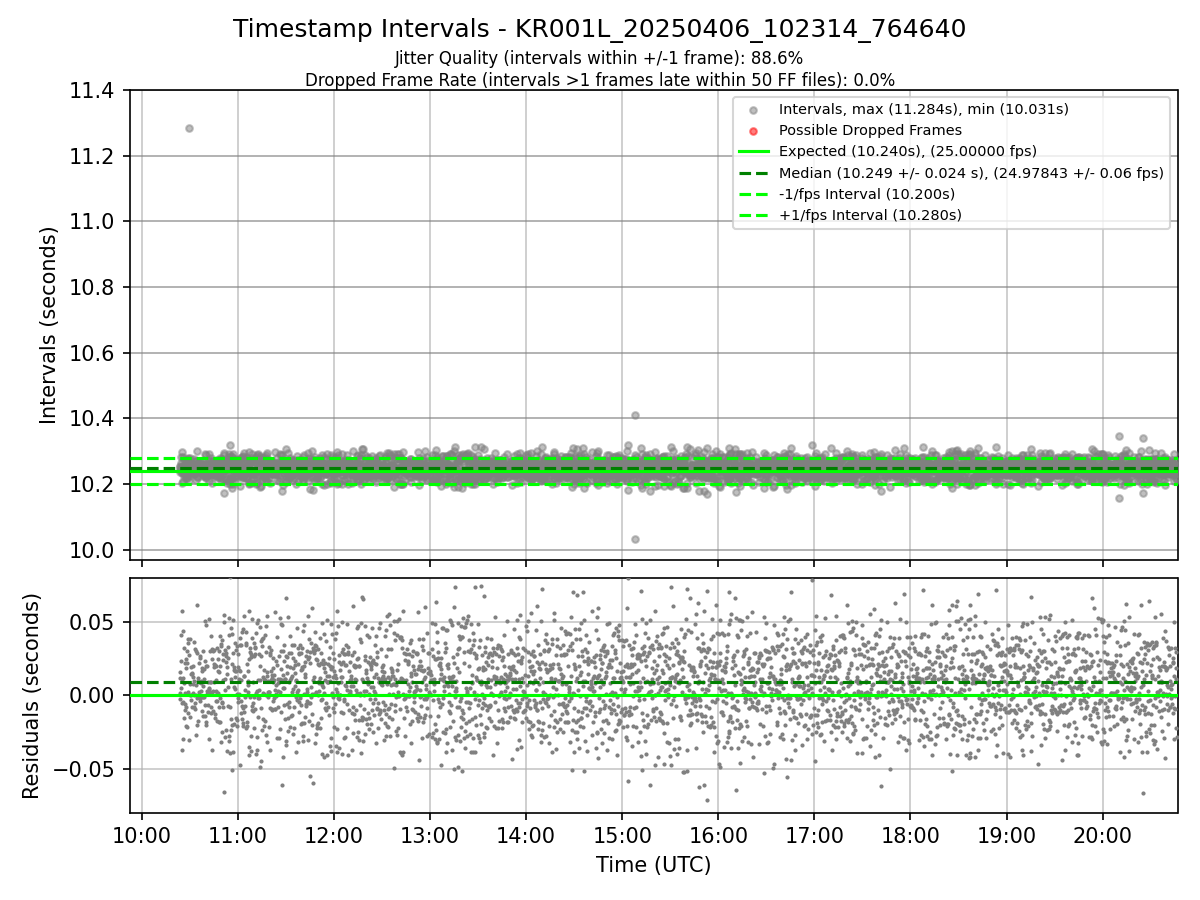Select the Jitter Quality 88.6% subtitle line
1200x900 pixels.
pos(600,59)
